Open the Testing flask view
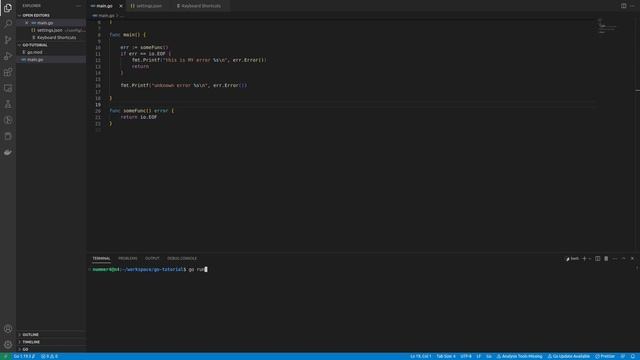 coord(8,104)
